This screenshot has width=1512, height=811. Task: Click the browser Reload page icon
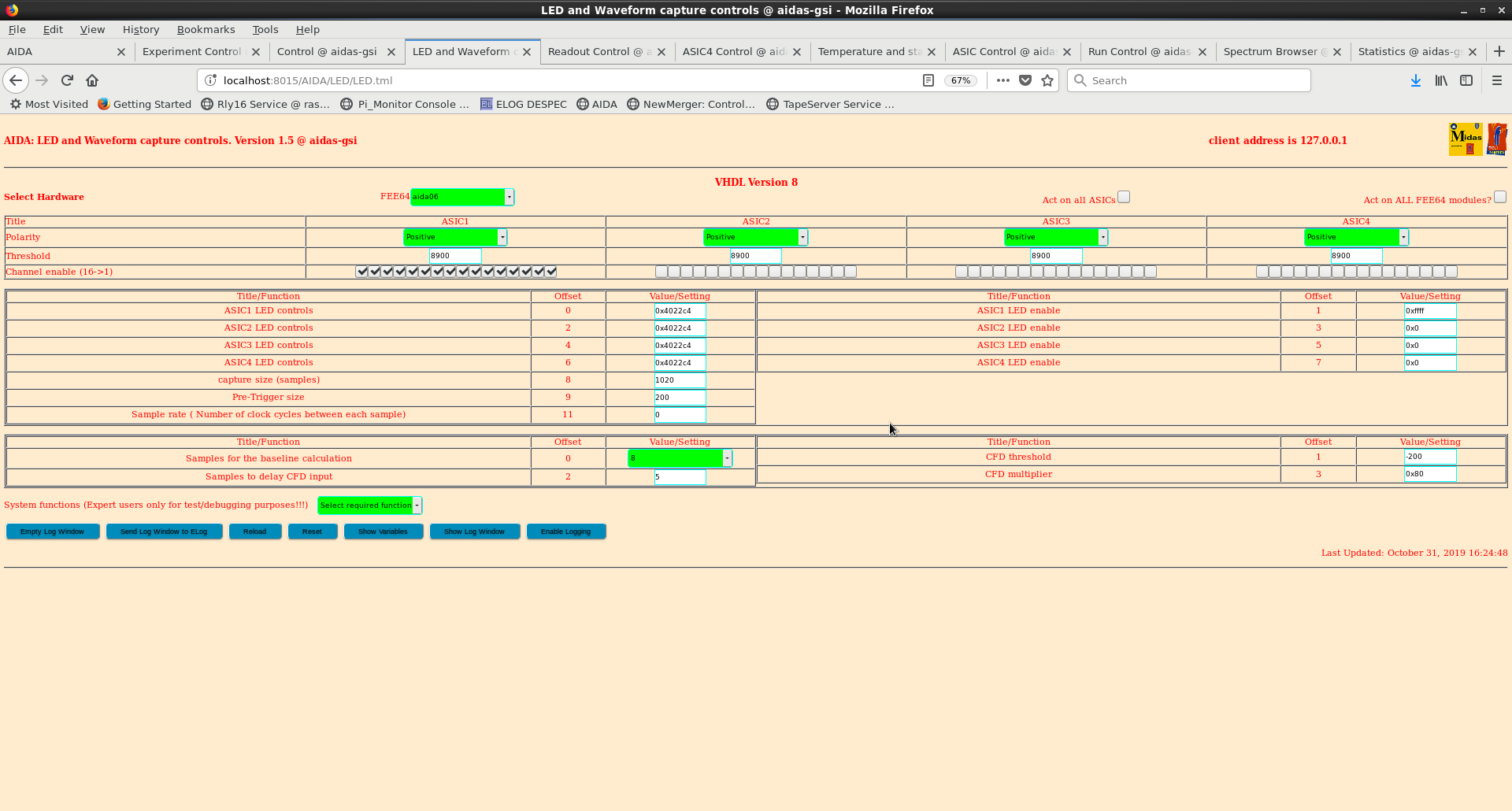coord(67,80)
